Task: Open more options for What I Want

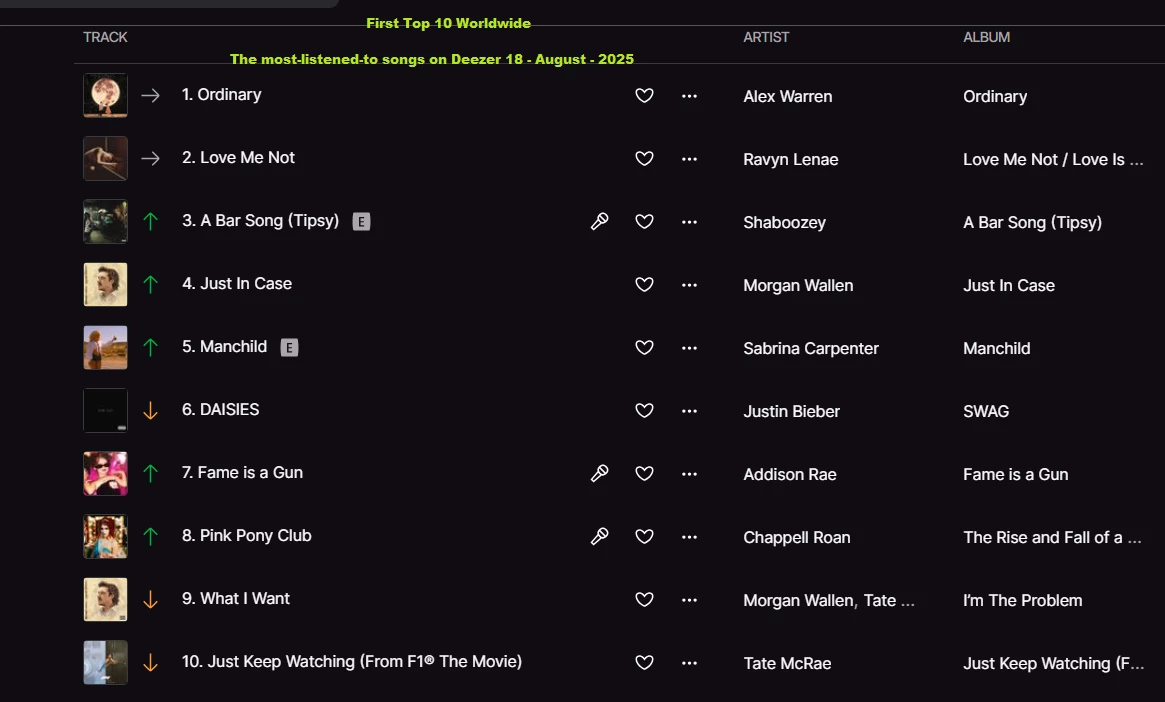Action: pyautogui.click(x=689, y=600)
